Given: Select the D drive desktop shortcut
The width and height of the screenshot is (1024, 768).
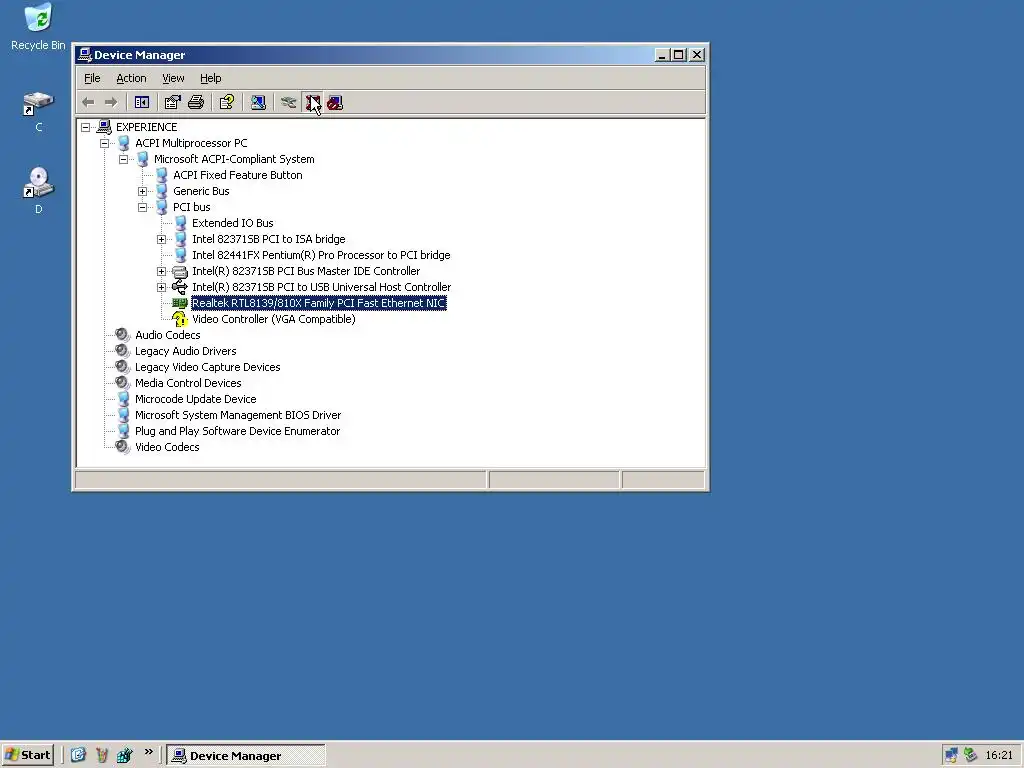Looking at the screenshot, I should click(39, 191).
